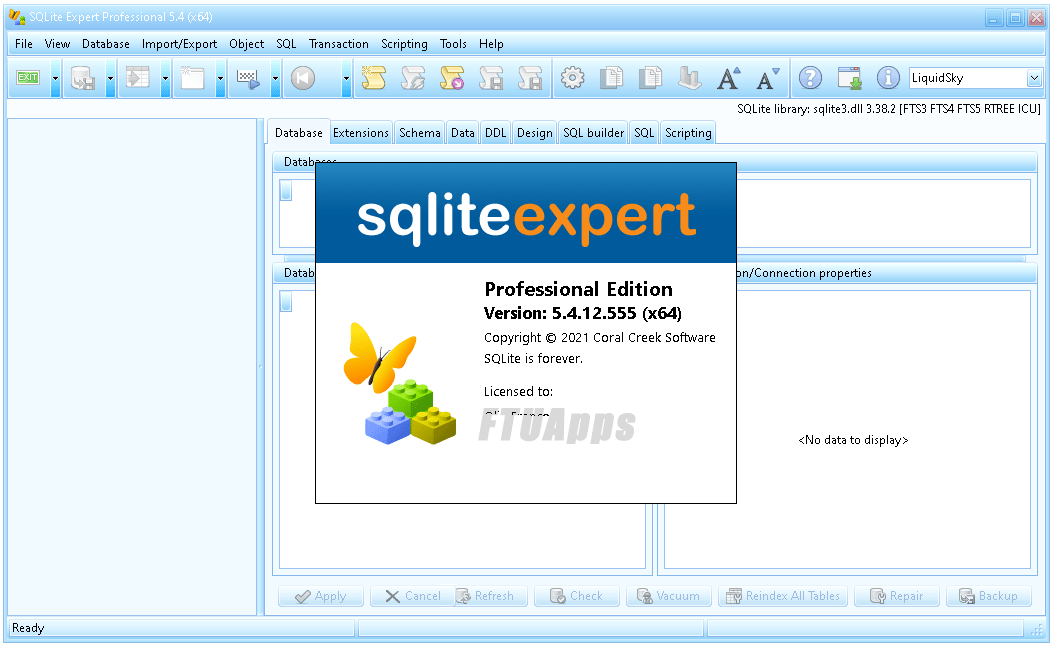Open About with the blue info icon

pos(888,78)
